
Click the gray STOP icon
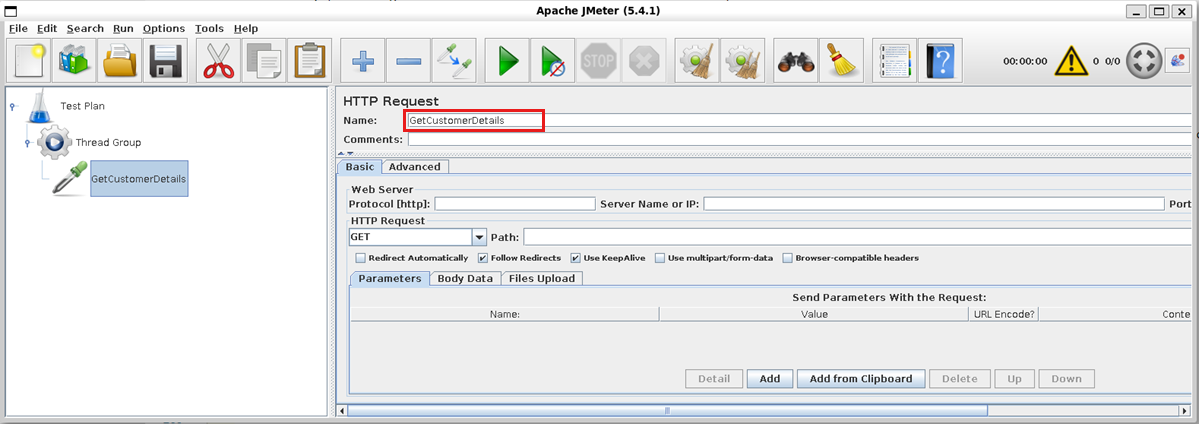click(x=599, y=60)
